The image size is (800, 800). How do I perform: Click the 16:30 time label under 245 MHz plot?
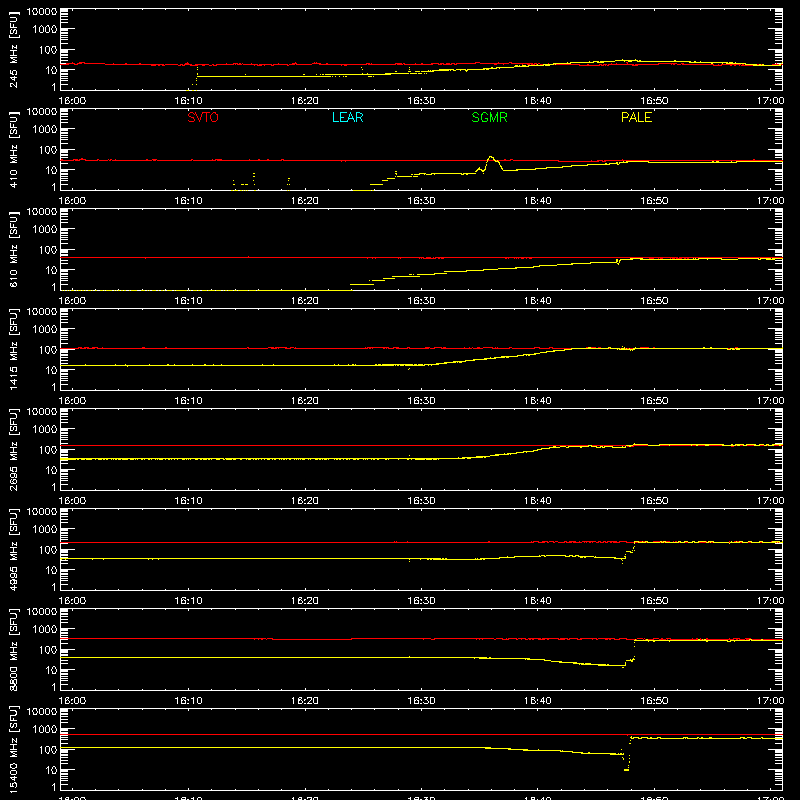421,101
